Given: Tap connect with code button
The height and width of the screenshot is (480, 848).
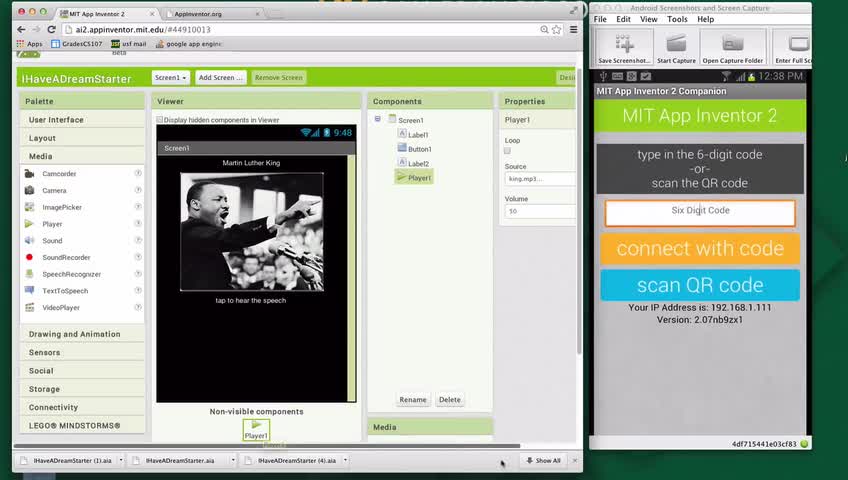Looking at the screenshot, I should click(700, 249).
